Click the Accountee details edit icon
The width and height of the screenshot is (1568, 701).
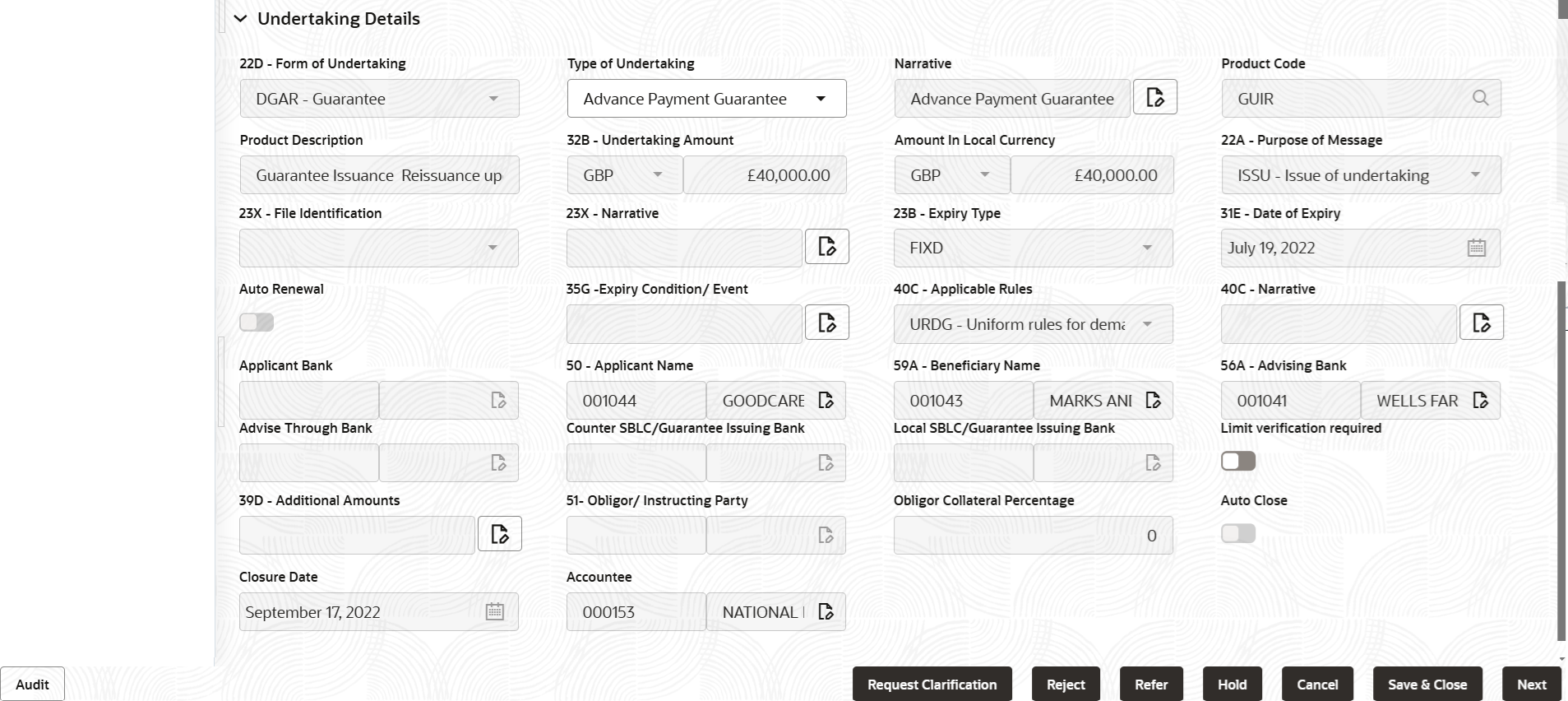point(826,611)
